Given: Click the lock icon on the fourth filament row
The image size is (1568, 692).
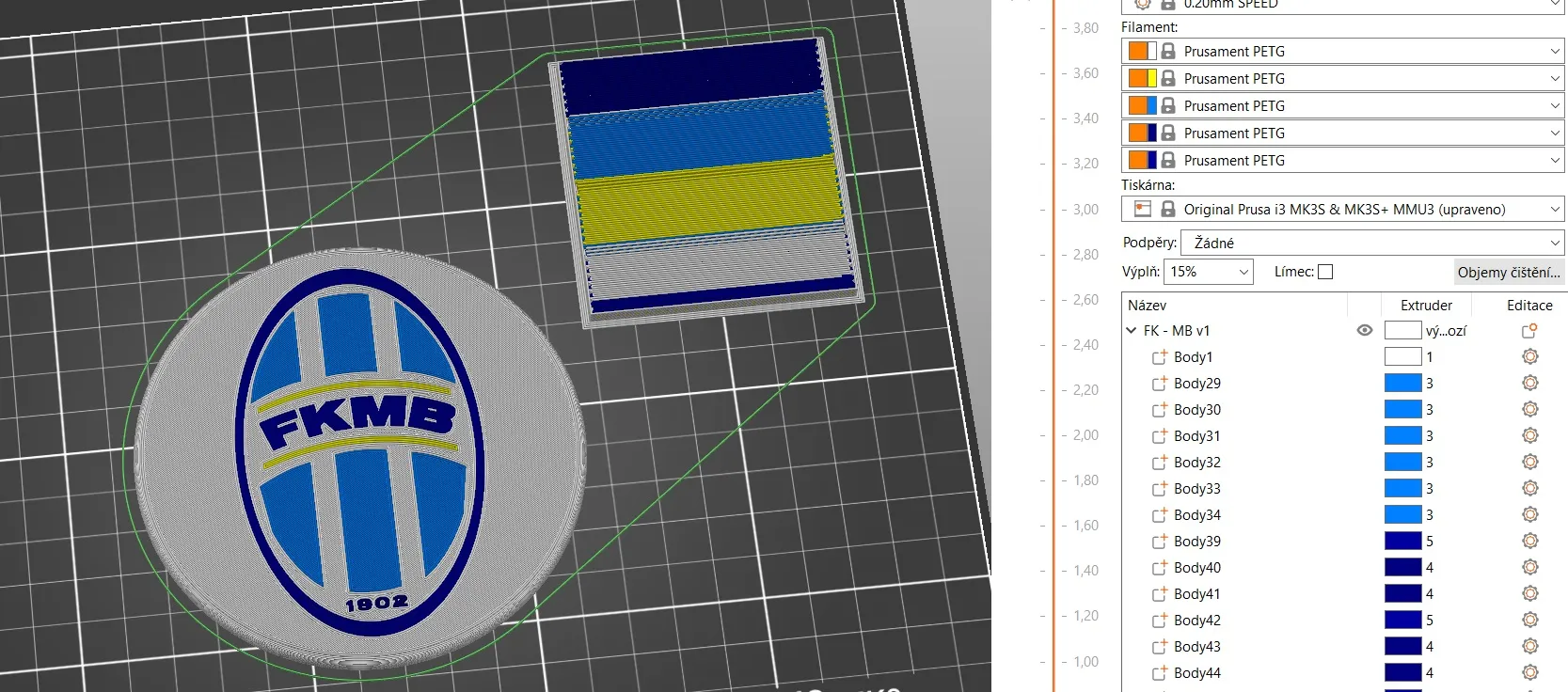Looking at the screenshot, I should click(1168, 133).
